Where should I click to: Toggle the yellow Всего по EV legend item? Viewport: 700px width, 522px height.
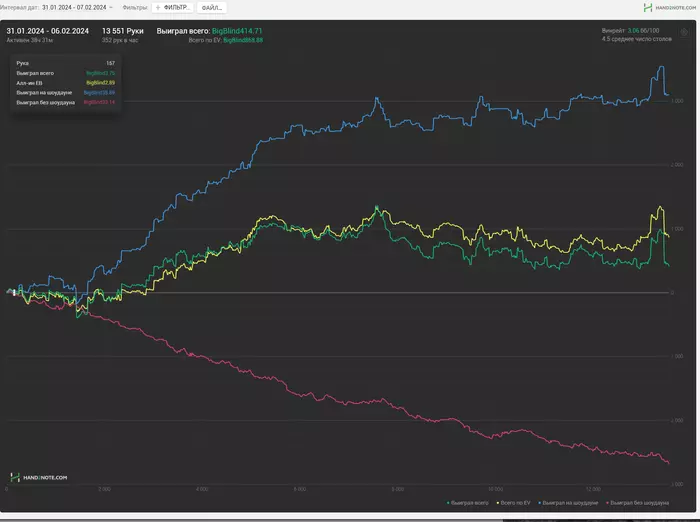click(513, 503)
